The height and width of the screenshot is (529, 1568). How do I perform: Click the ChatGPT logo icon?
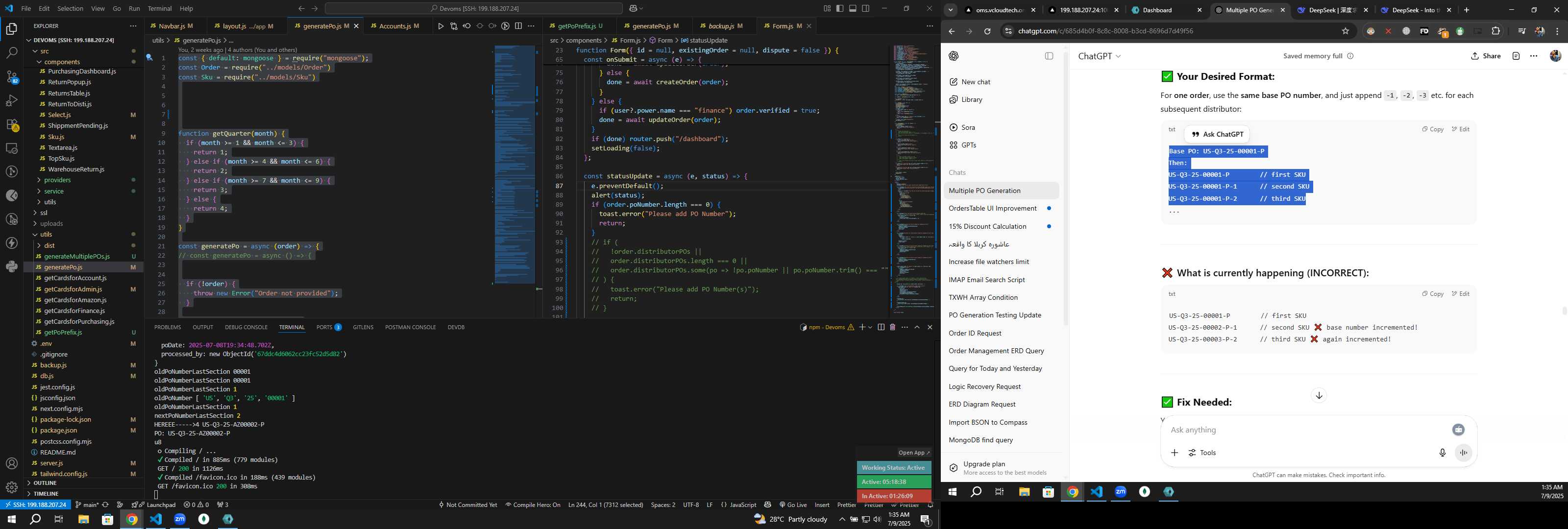click(954, 56)
